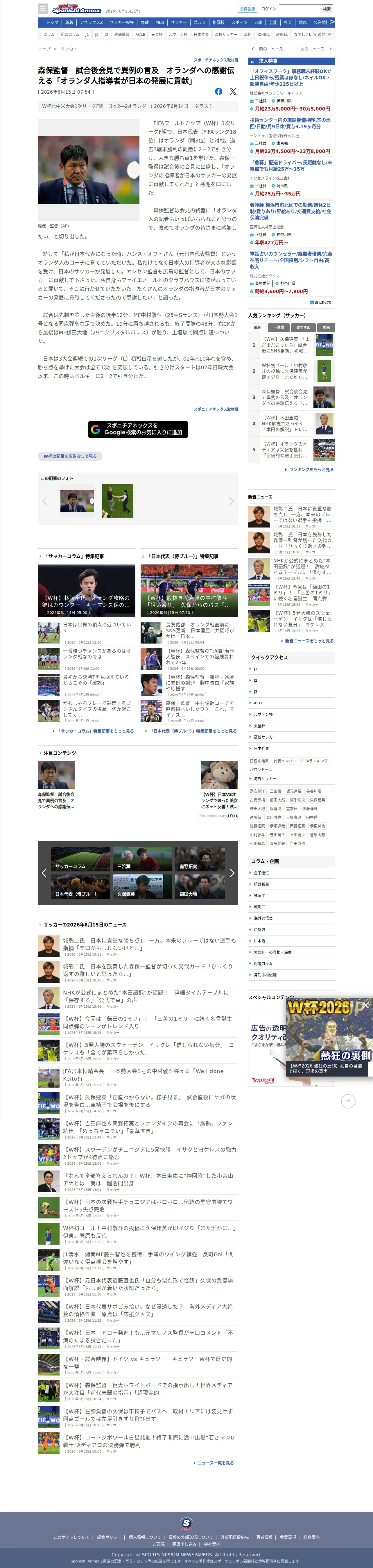Image resolution: width=373 pixels, height=1568 pixels.
Task: Switch ranking to the おすすめ tab
Action: 304,327
